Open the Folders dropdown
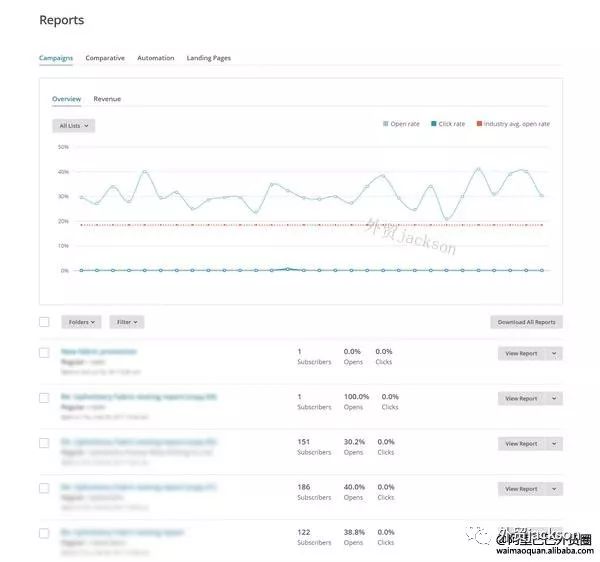 [x=81, y=322]
